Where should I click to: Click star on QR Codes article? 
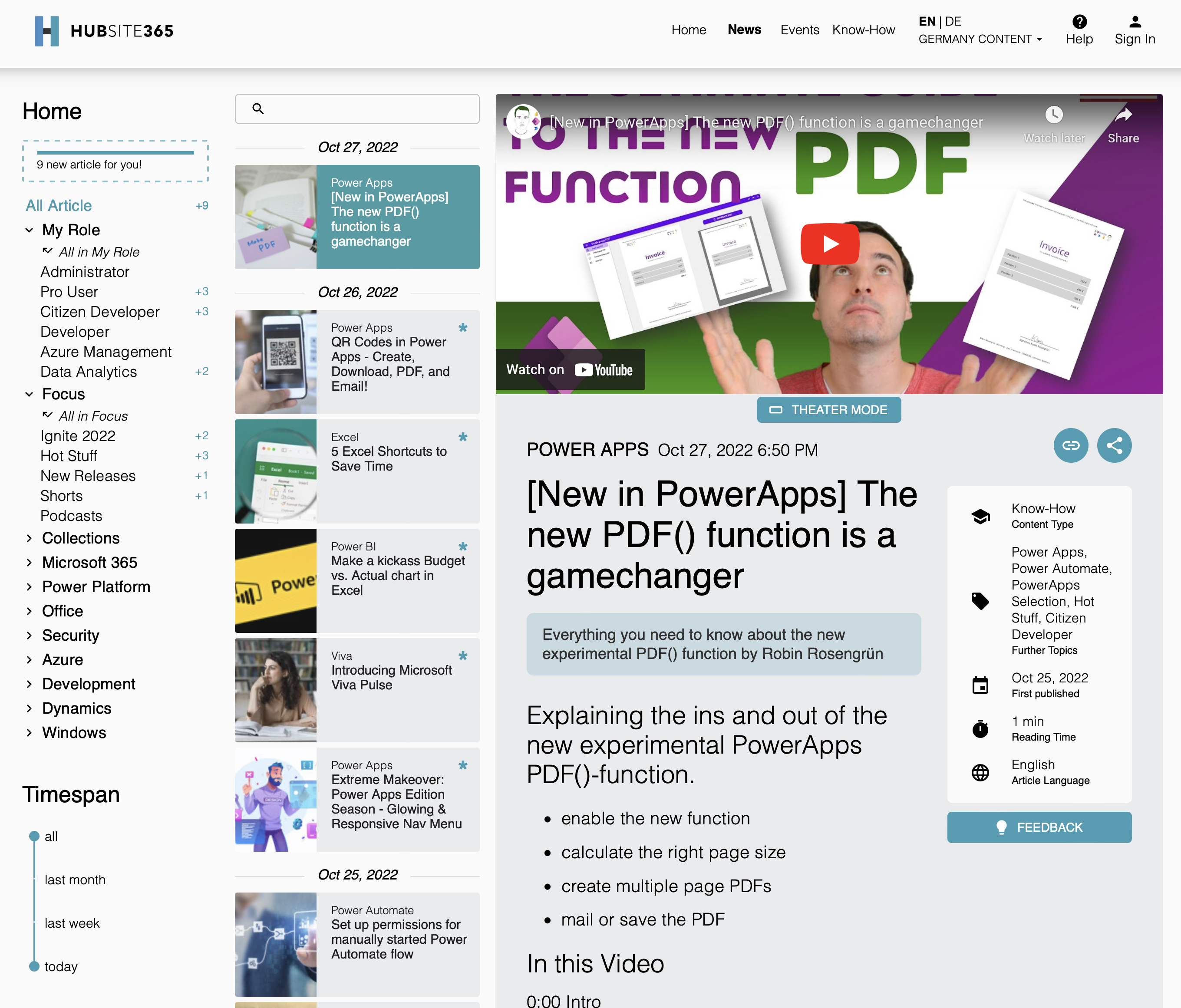click(x=463, y=328)
